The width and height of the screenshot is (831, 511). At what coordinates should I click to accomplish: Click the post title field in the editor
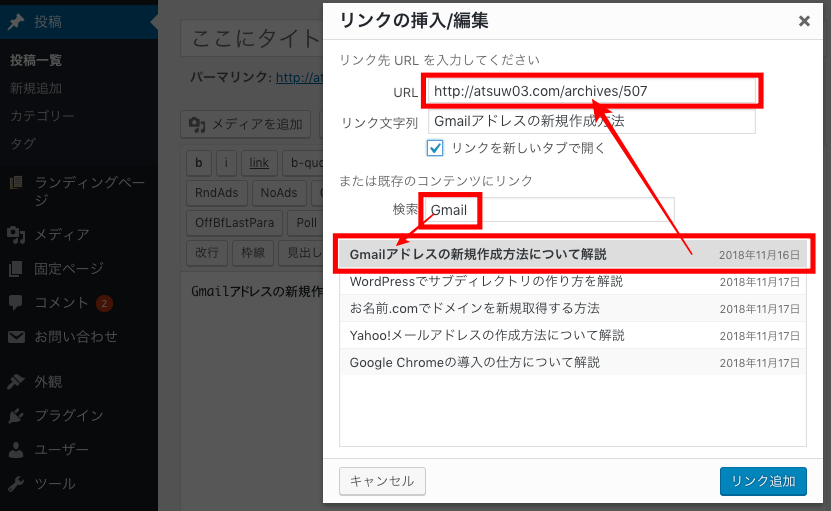point(252,38)
